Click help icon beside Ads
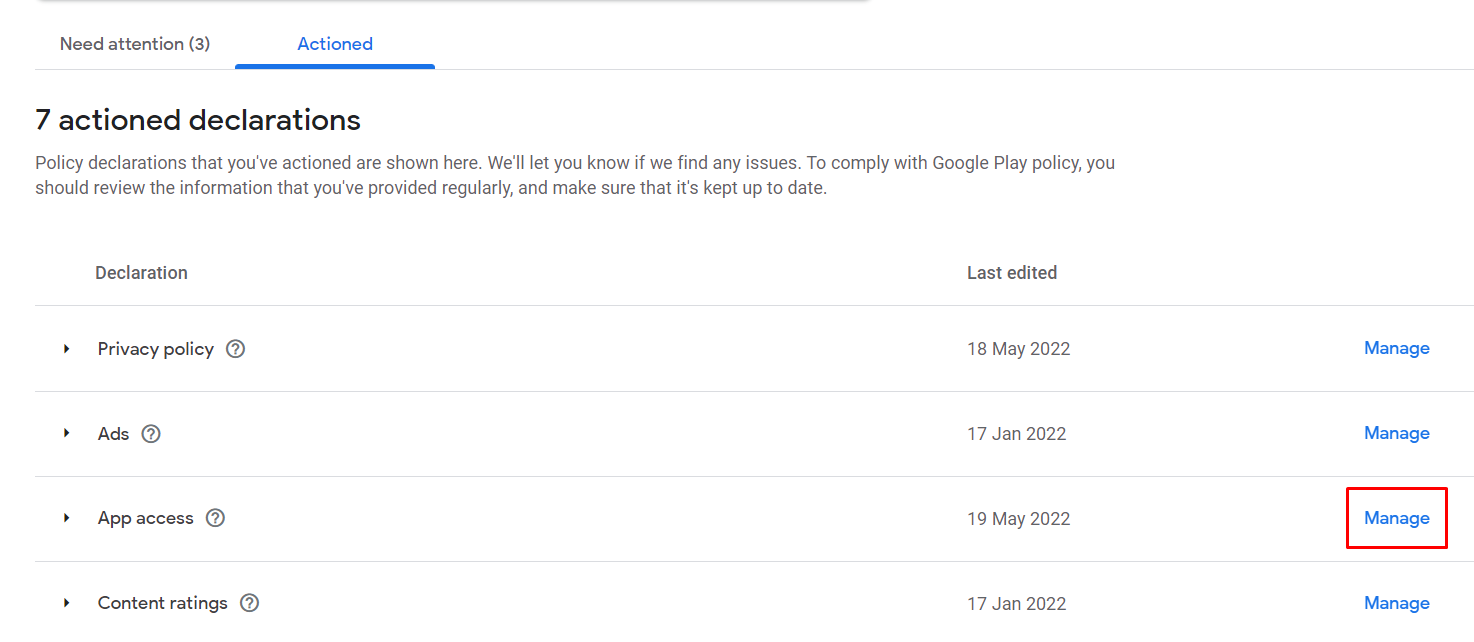Screen dimensions: 1474x642 click(151, 434)
